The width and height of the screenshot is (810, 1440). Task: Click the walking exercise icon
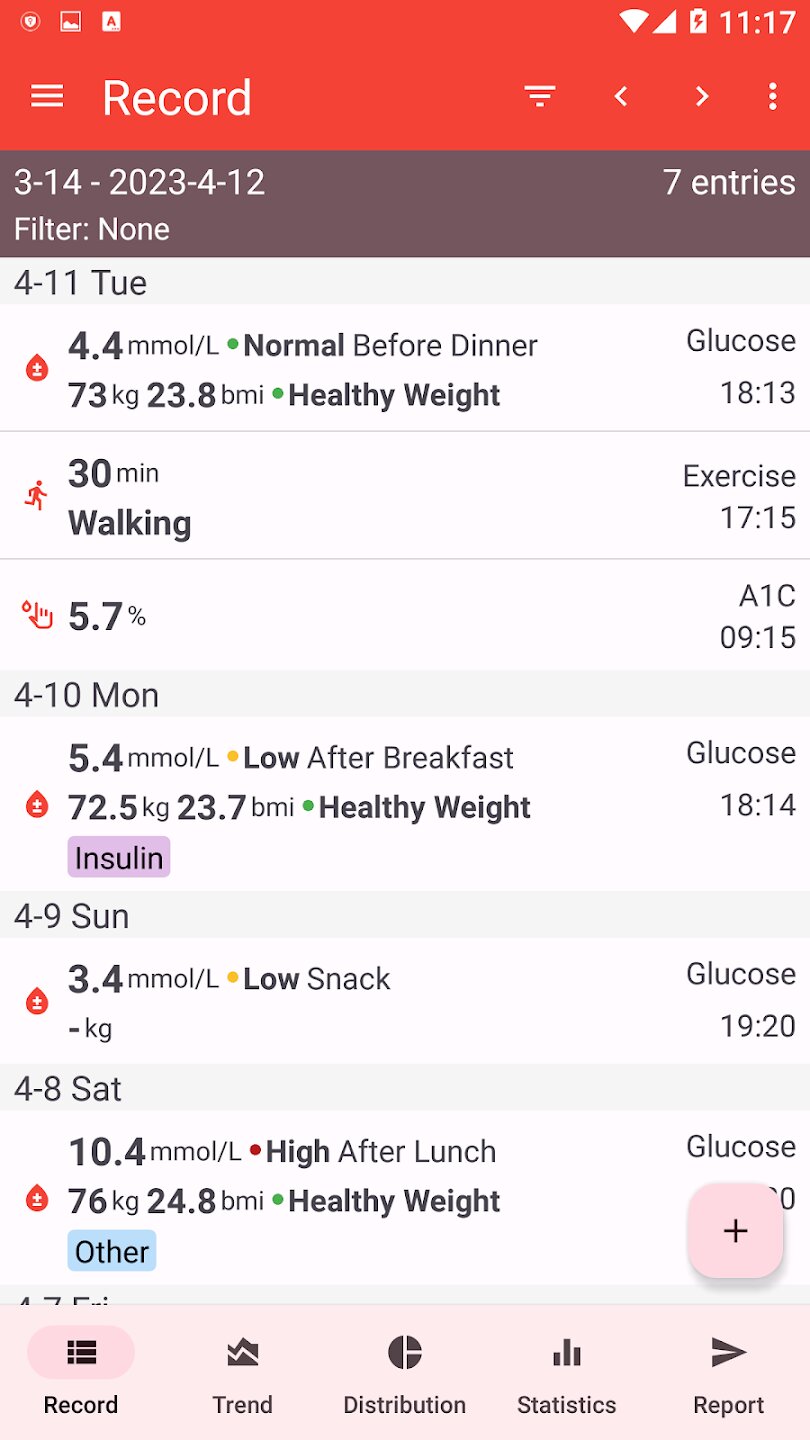[x=37, y=496]
